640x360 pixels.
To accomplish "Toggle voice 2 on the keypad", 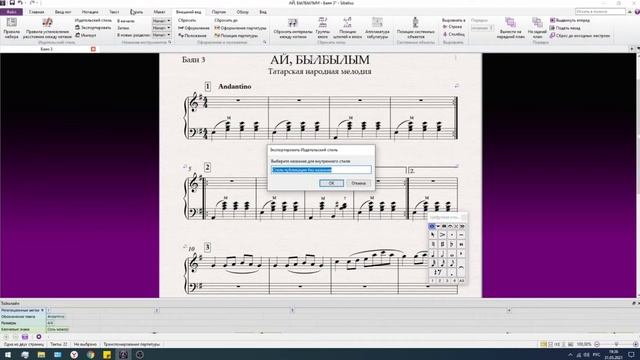I will coord(440,281).
